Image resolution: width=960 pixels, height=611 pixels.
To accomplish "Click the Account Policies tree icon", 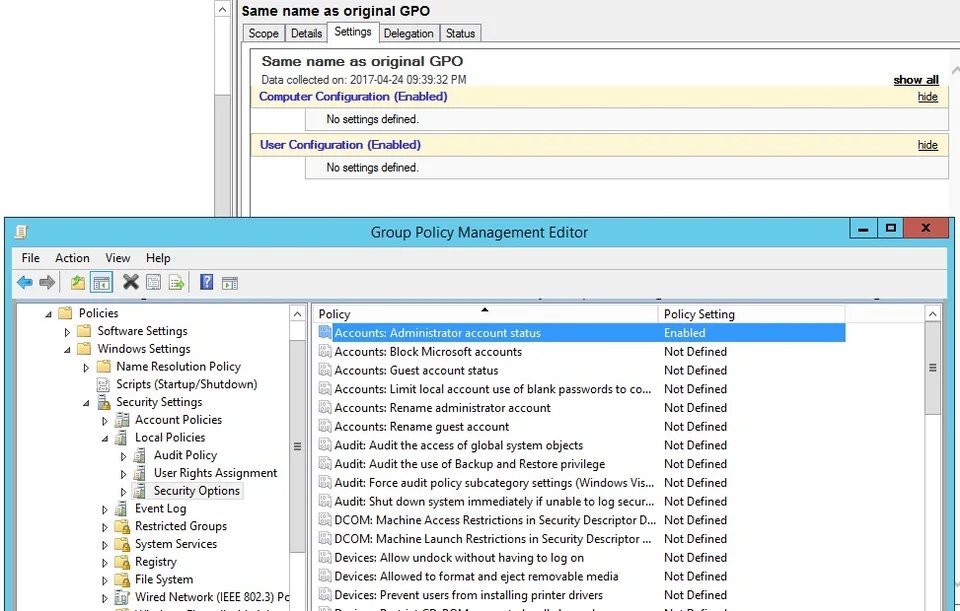I will click(122, 420).
